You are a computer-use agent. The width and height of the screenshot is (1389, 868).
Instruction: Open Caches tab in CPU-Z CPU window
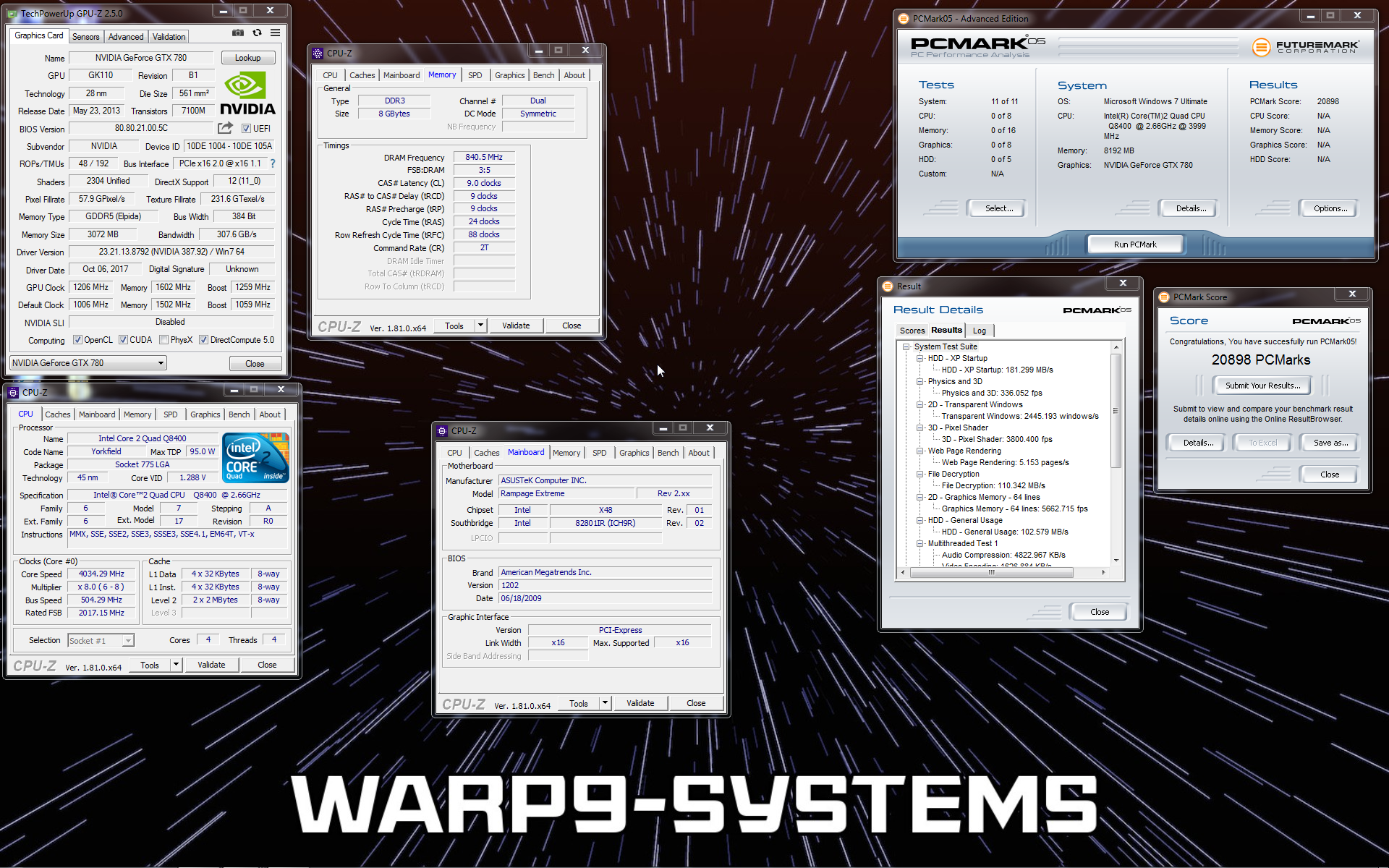pyautogui.click(x=58, y=414)
